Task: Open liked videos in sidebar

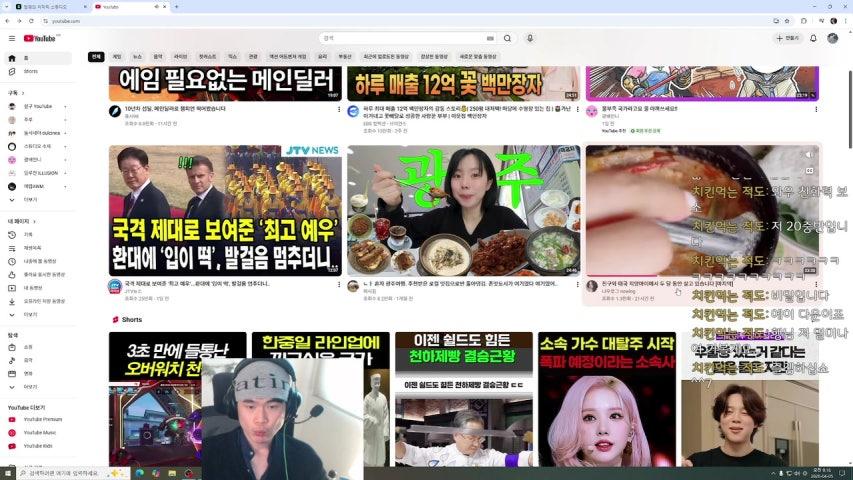Action: coord(38,275)
